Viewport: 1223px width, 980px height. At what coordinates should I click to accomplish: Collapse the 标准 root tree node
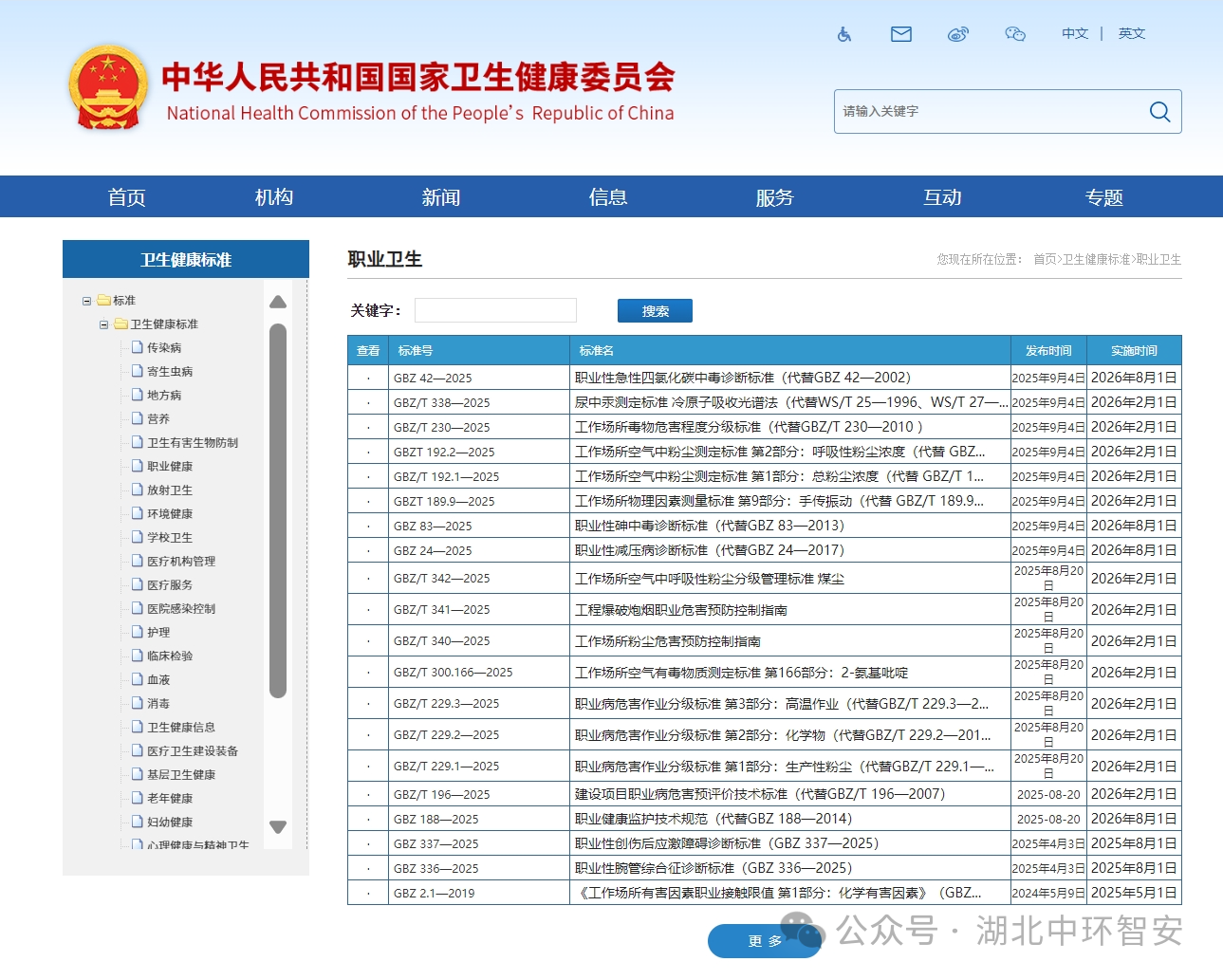86,301
